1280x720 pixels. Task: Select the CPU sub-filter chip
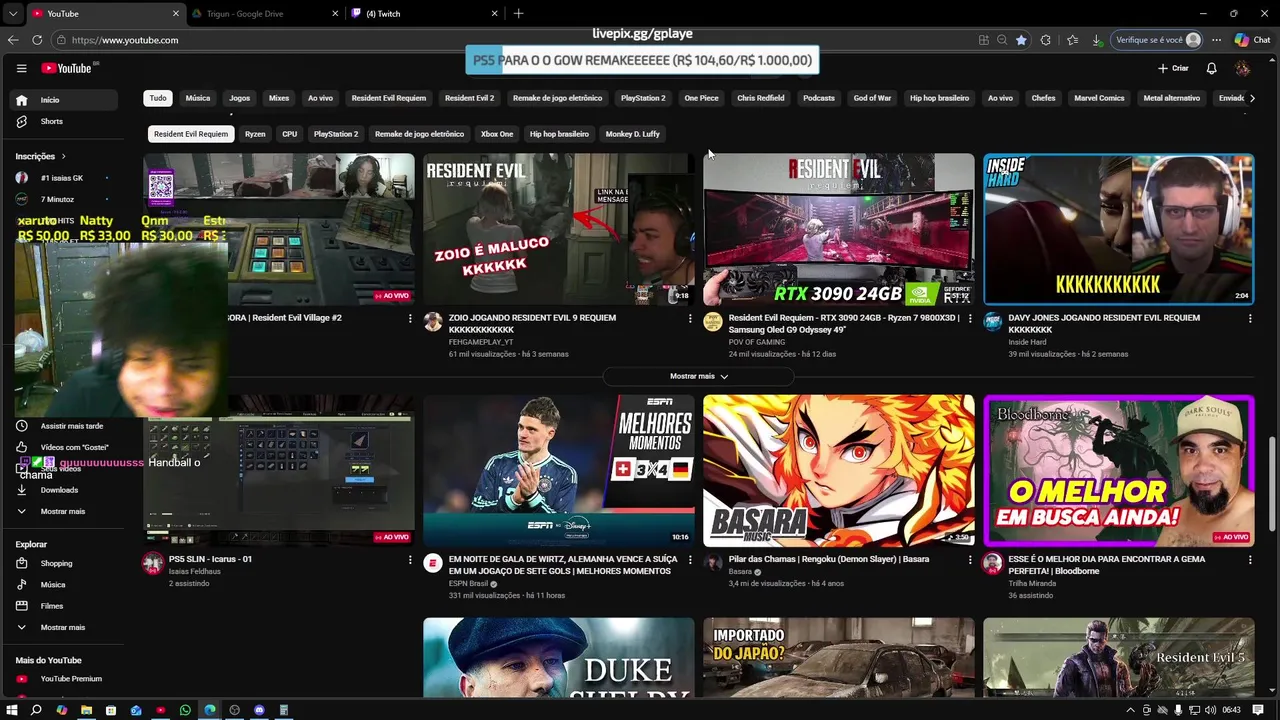[x=289, y=134]
